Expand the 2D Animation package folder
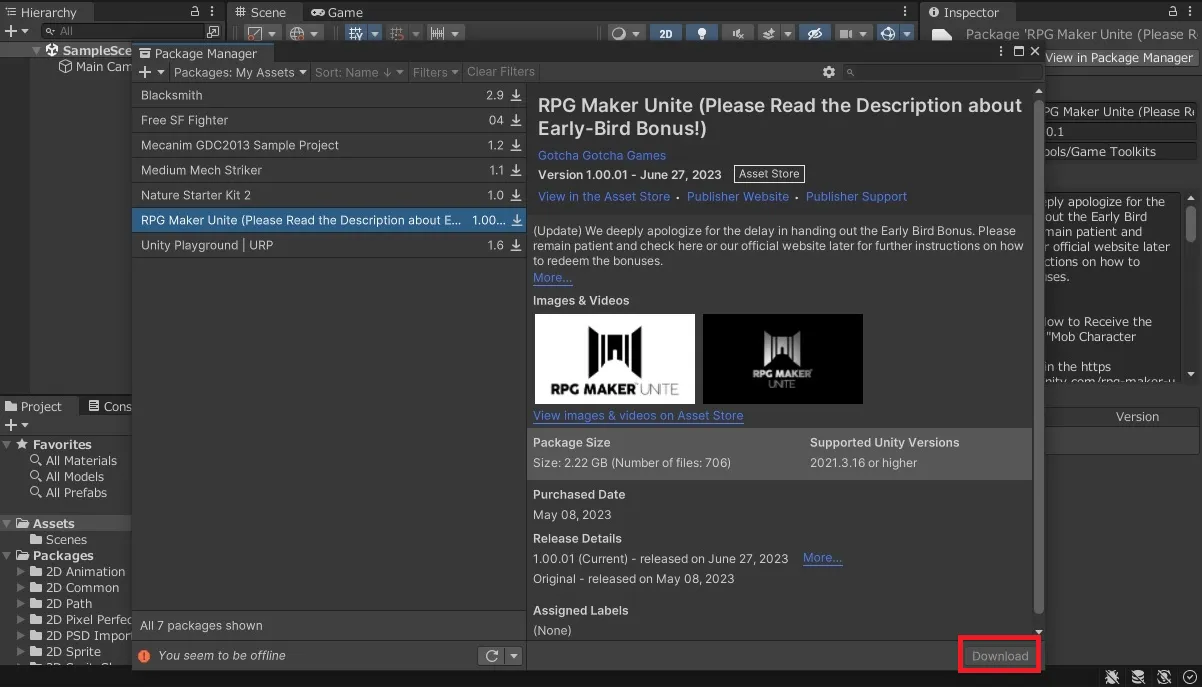The height and width of the screenshot is (688, 1202). [22, 572]
